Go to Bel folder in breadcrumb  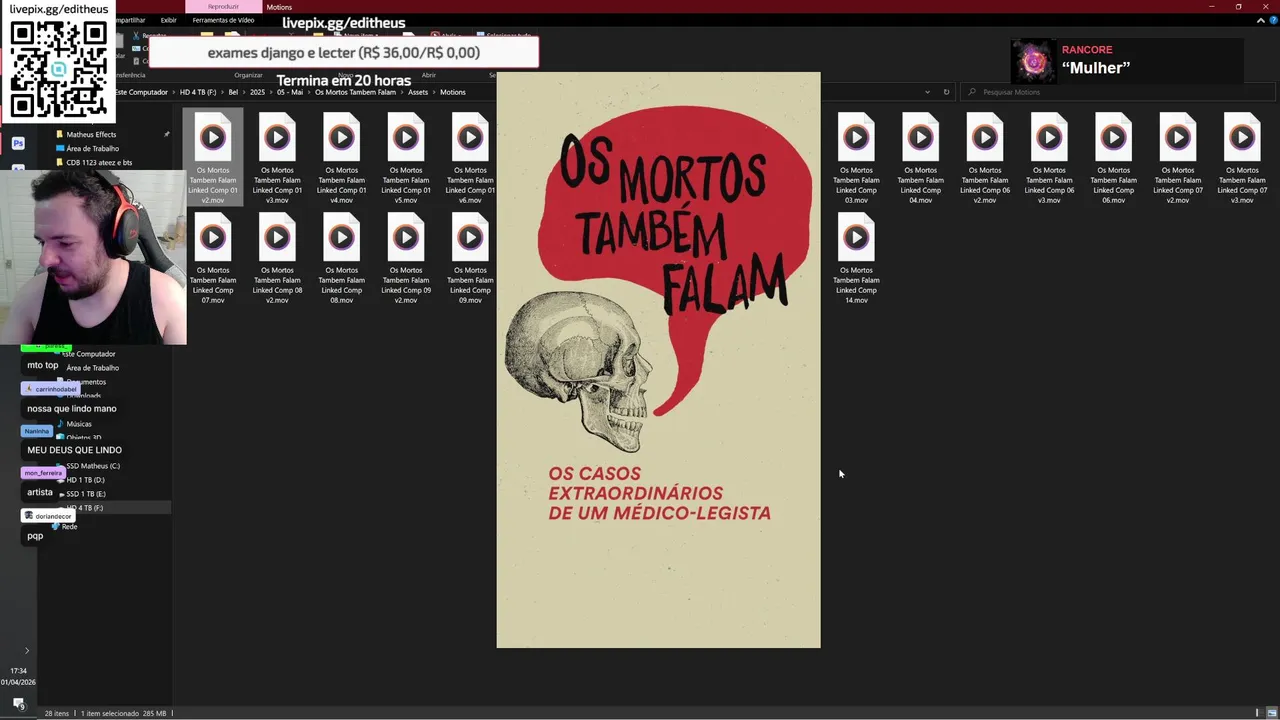(x=233, y=92)
